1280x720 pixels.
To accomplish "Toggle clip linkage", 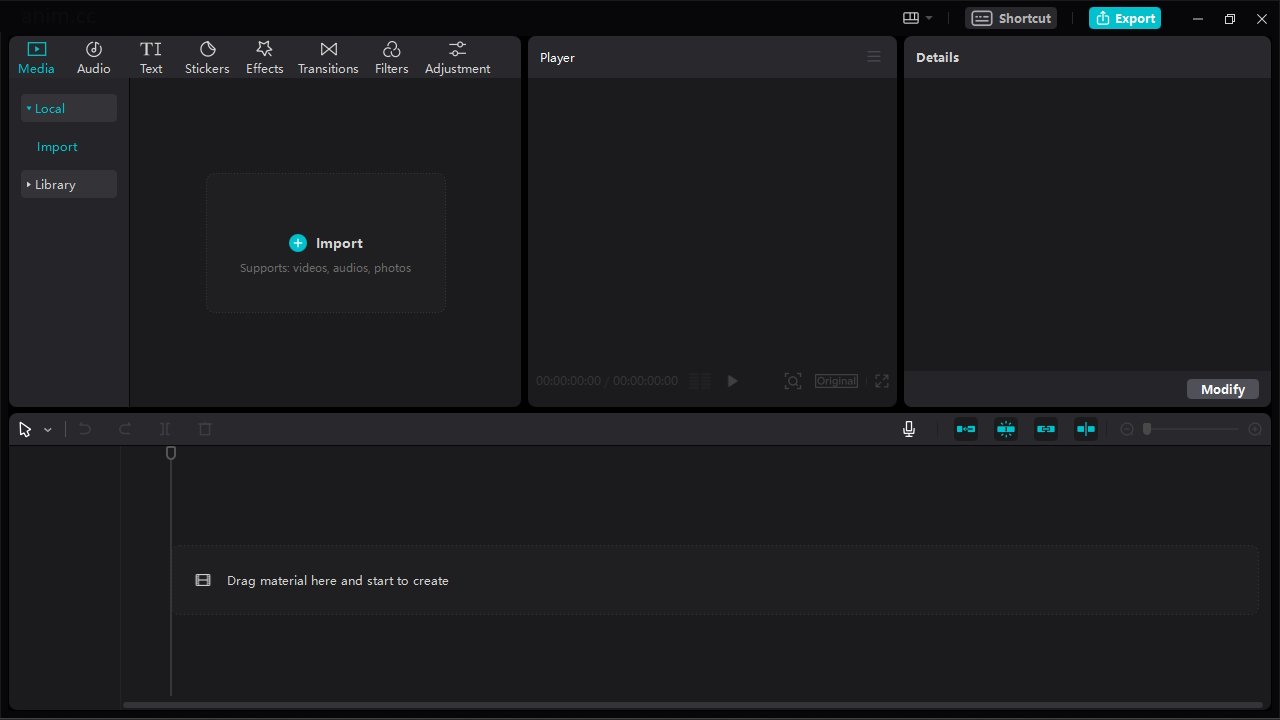I will [1046, 429].
